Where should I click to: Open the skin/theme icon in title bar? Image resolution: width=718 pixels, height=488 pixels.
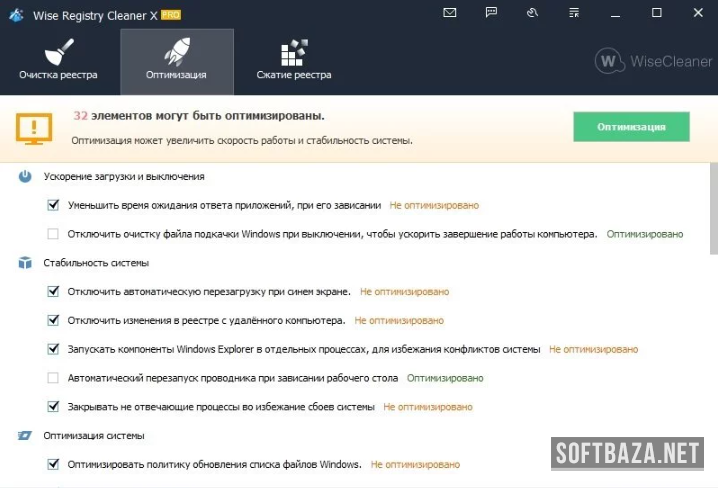click(532, 13)
